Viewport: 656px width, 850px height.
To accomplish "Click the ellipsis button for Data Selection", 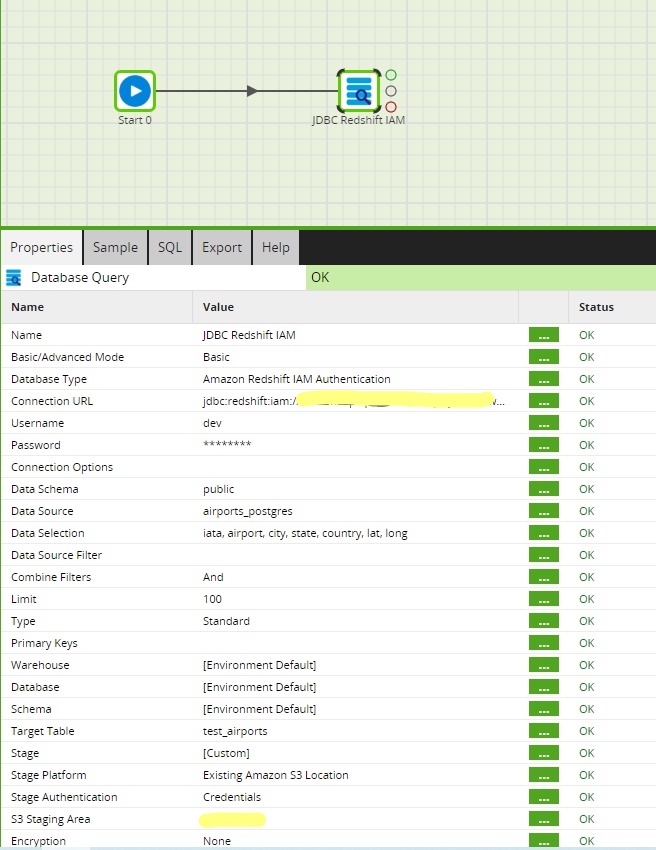I will (543, 534).
